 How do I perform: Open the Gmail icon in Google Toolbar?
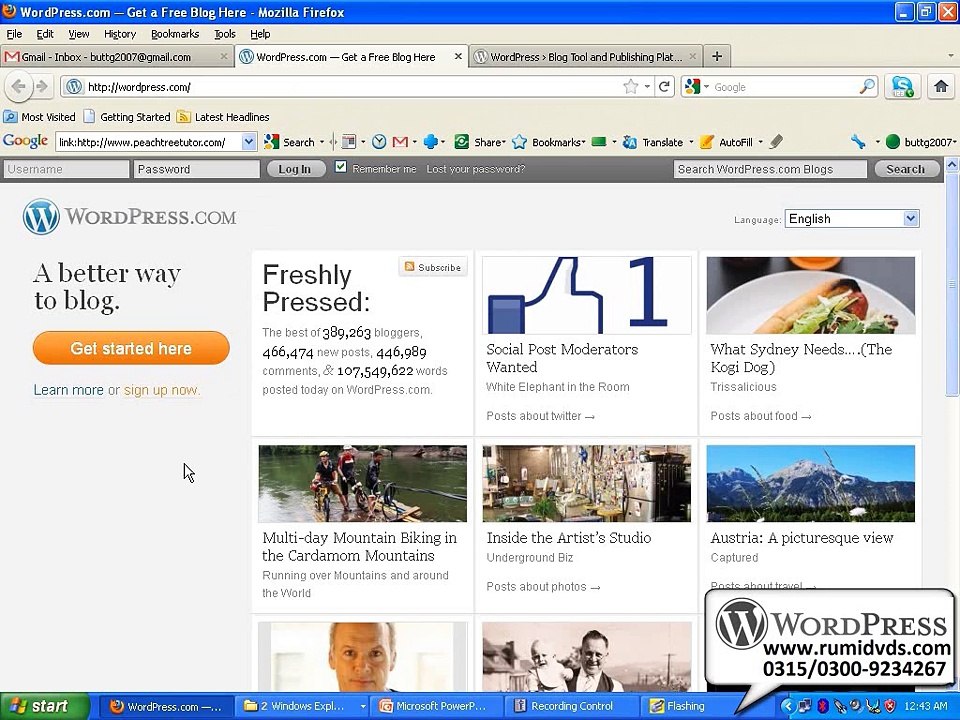[400, 142]
